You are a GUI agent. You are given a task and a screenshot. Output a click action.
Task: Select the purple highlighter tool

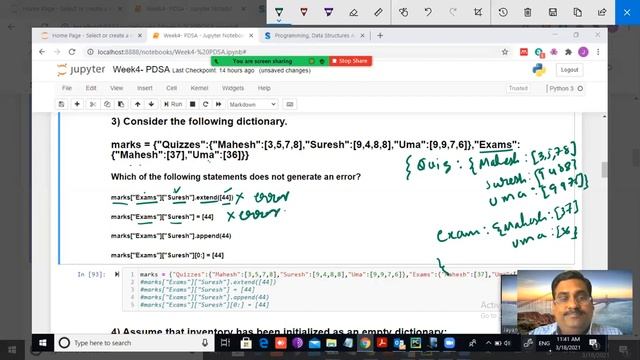pos(329,12)
